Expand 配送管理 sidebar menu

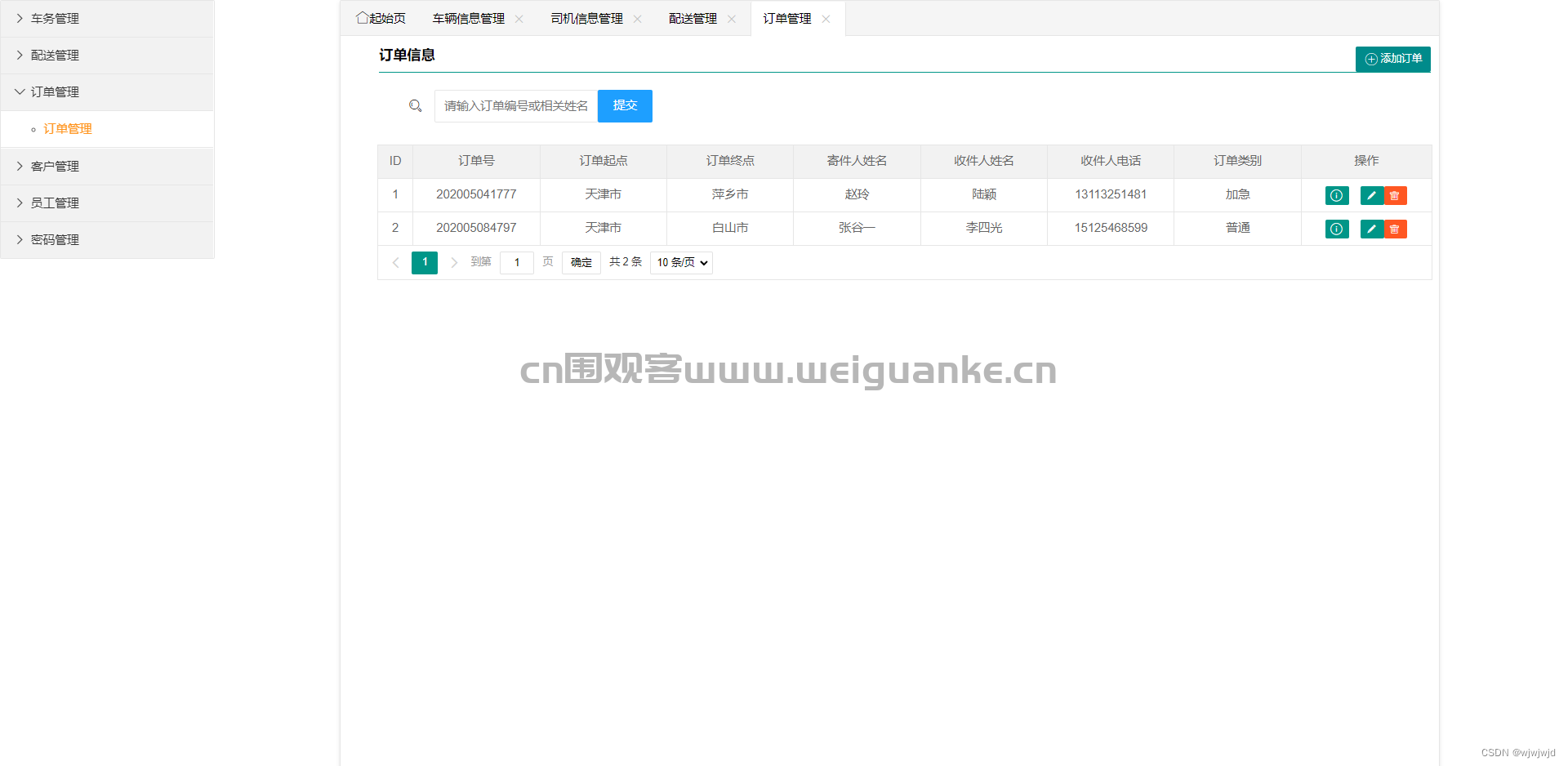coord(107,56)
